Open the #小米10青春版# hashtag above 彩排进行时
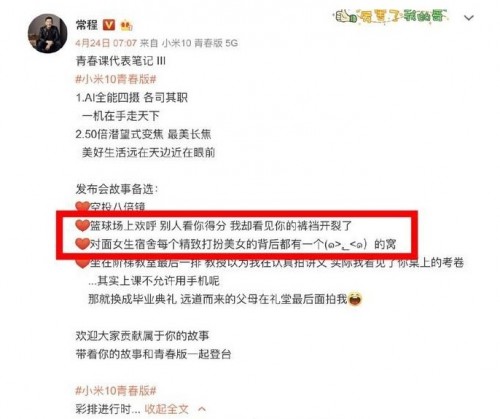 [116, 391]
